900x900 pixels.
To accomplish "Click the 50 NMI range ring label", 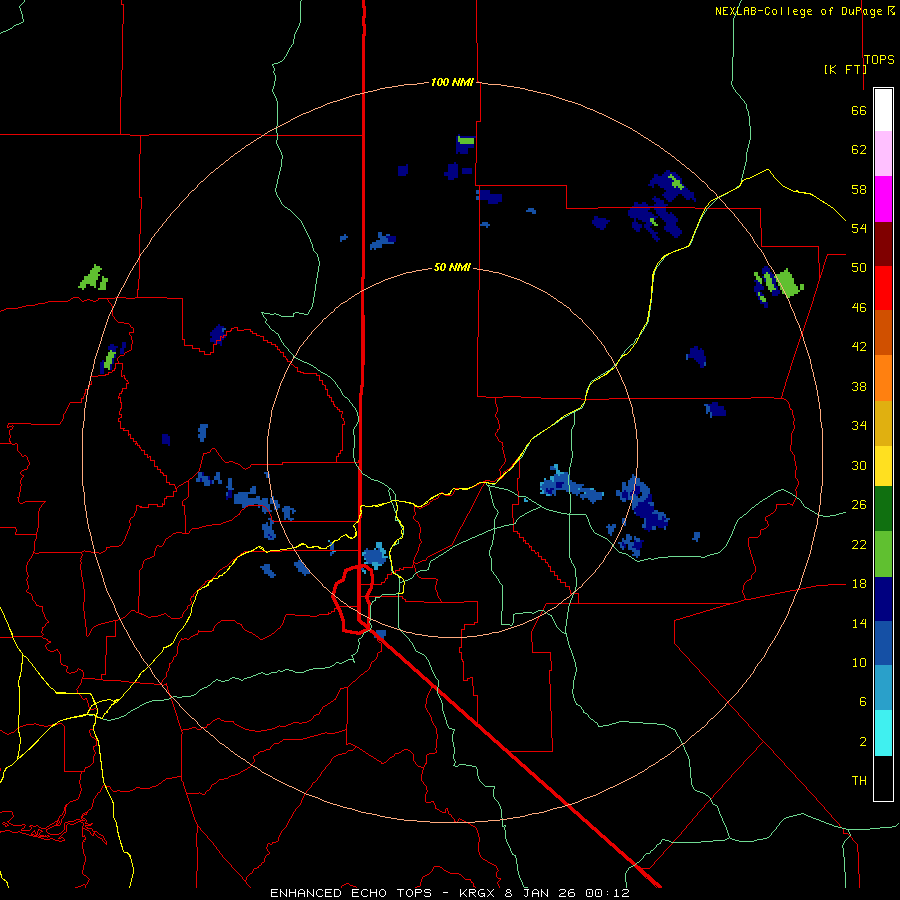I will click(452, 267).
